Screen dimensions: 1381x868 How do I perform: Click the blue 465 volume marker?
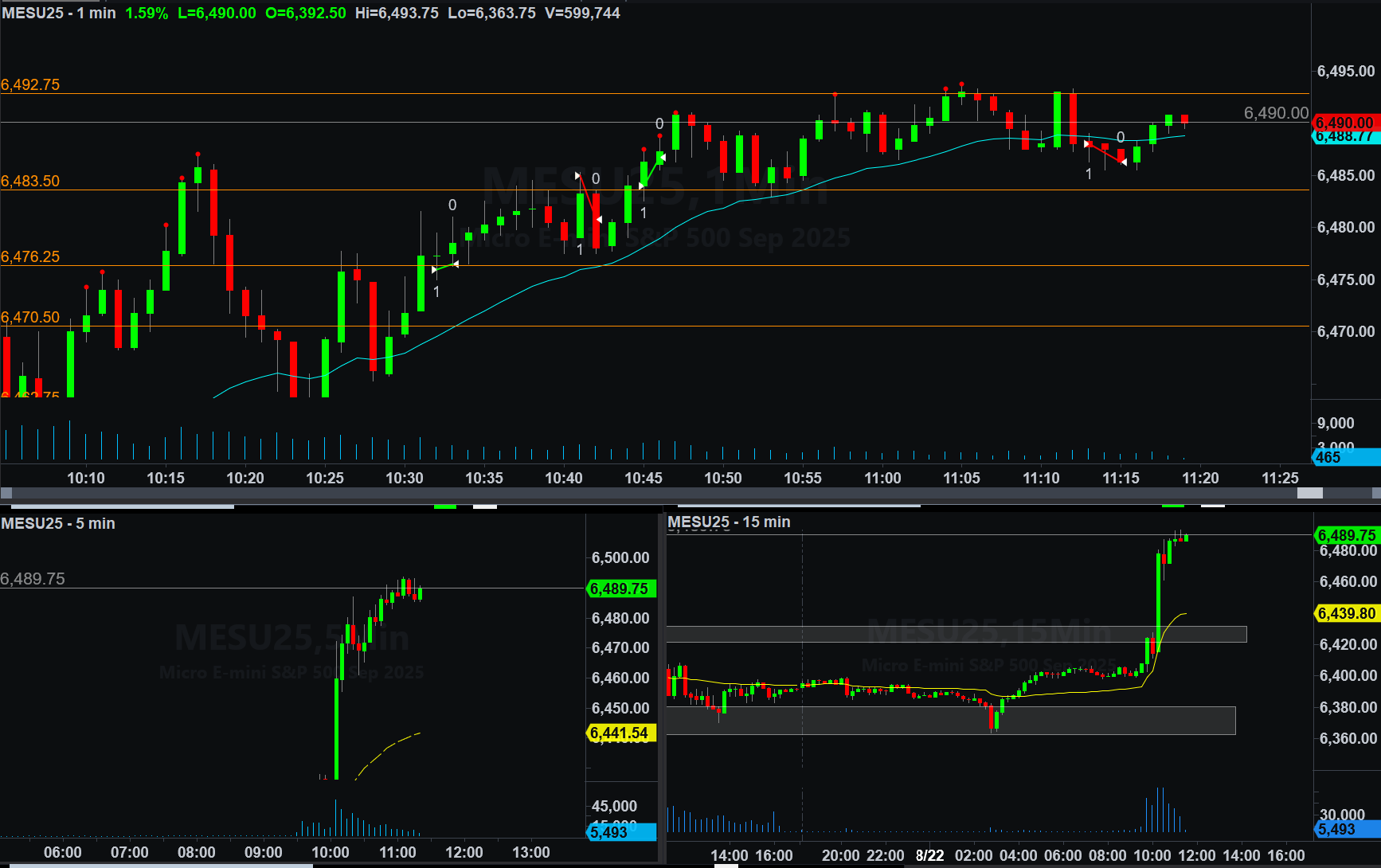(x=1345, y=457)
